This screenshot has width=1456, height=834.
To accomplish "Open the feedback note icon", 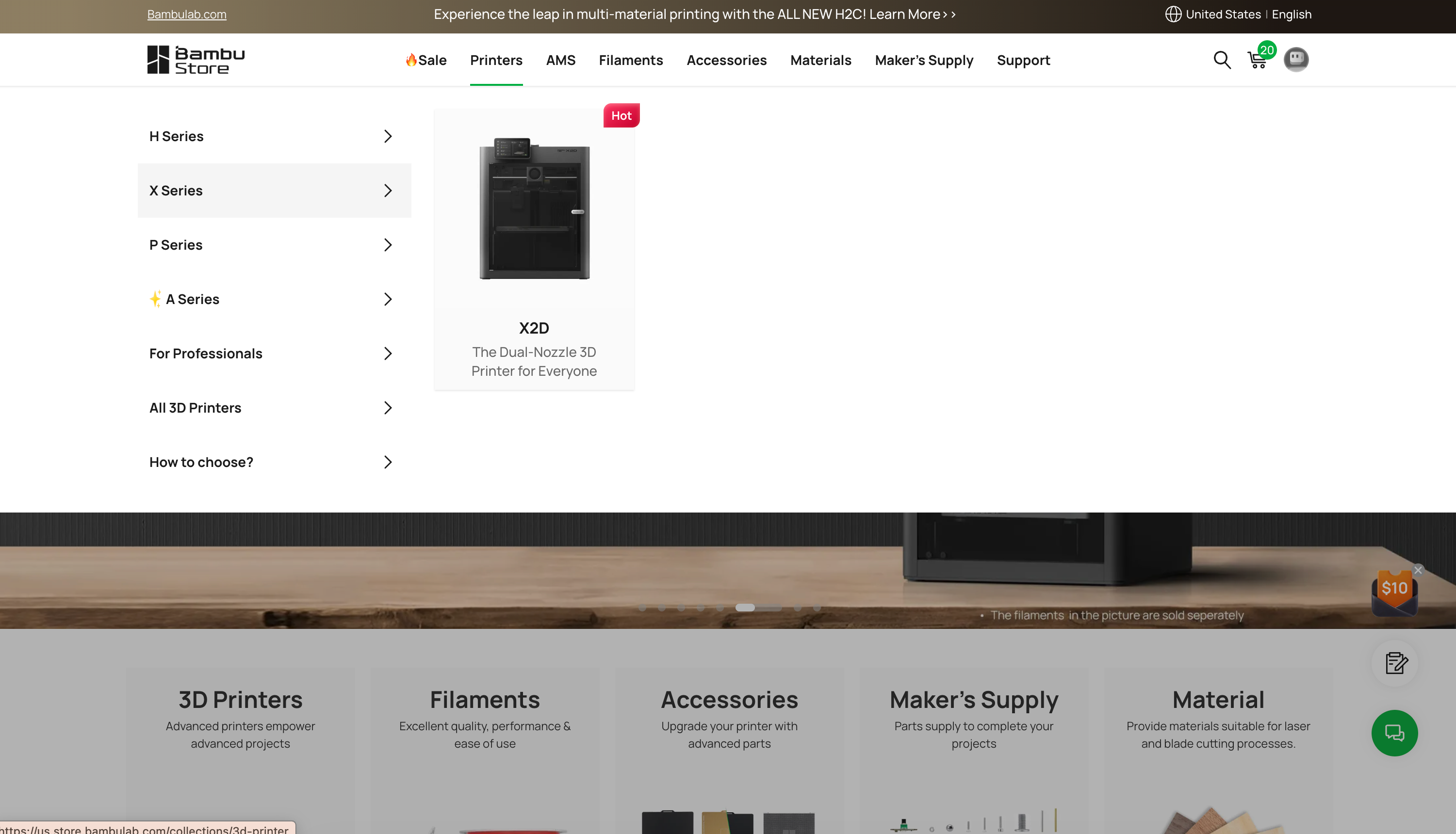I will click(x=1395, y=663).
